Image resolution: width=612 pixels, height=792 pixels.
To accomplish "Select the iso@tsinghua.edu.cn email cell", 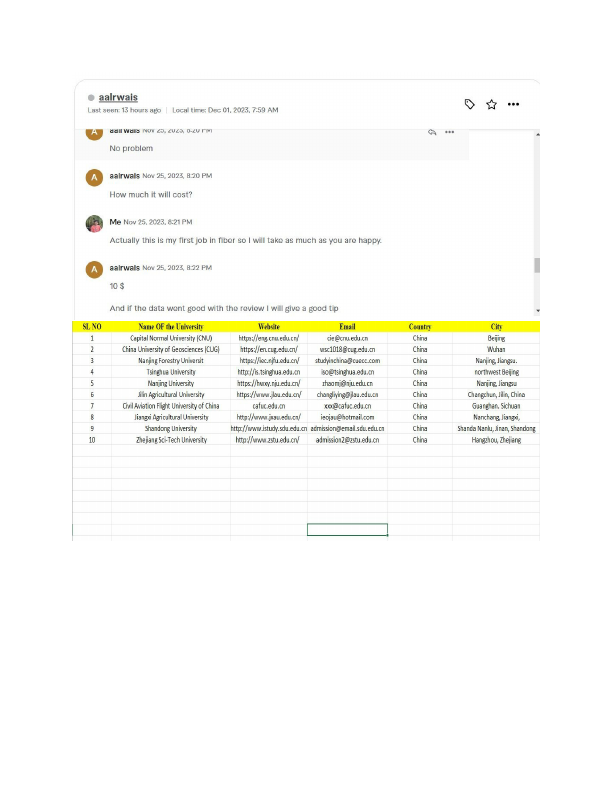I will pyautogui.click(x=347, y=372).
